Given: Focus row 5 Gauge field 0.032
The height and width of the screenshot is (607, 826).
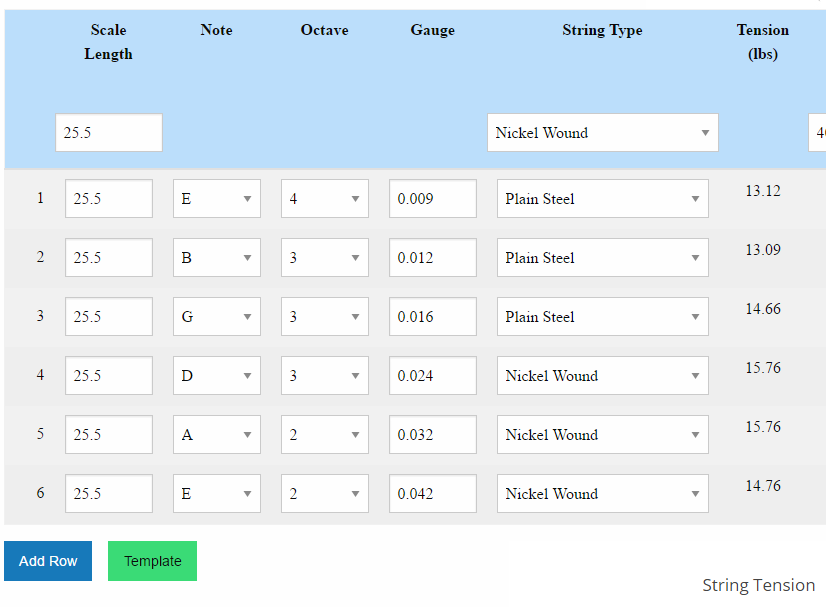Looking at the screenshot, I should 432,435.
